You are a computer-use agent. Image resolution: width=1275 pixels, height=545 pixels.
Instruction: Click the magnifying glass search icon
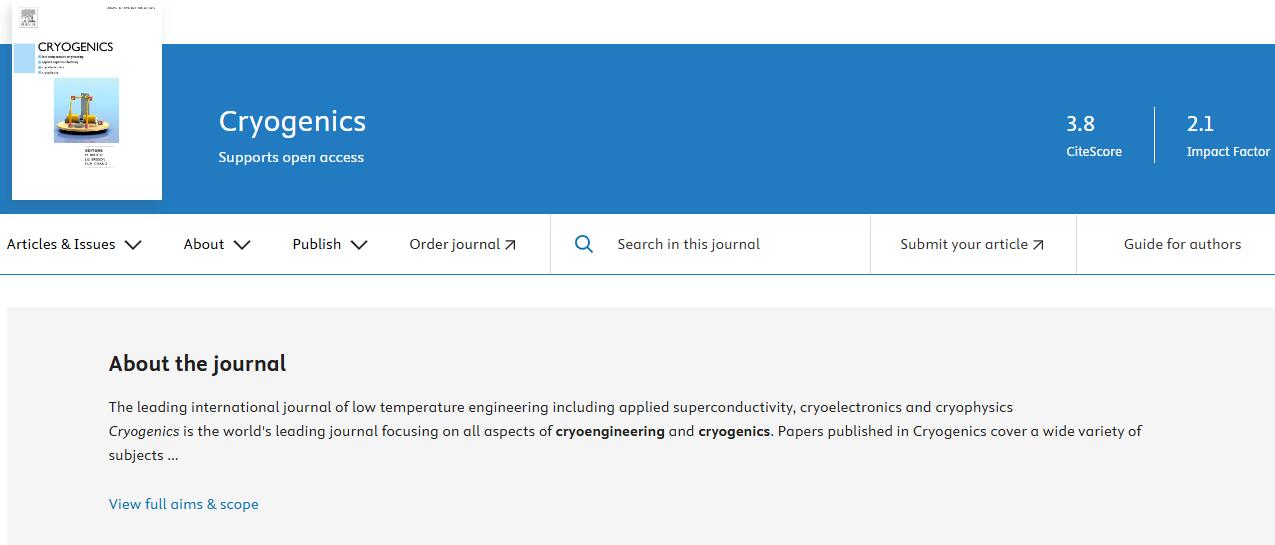pyautogui.click(x=584, y=244)
